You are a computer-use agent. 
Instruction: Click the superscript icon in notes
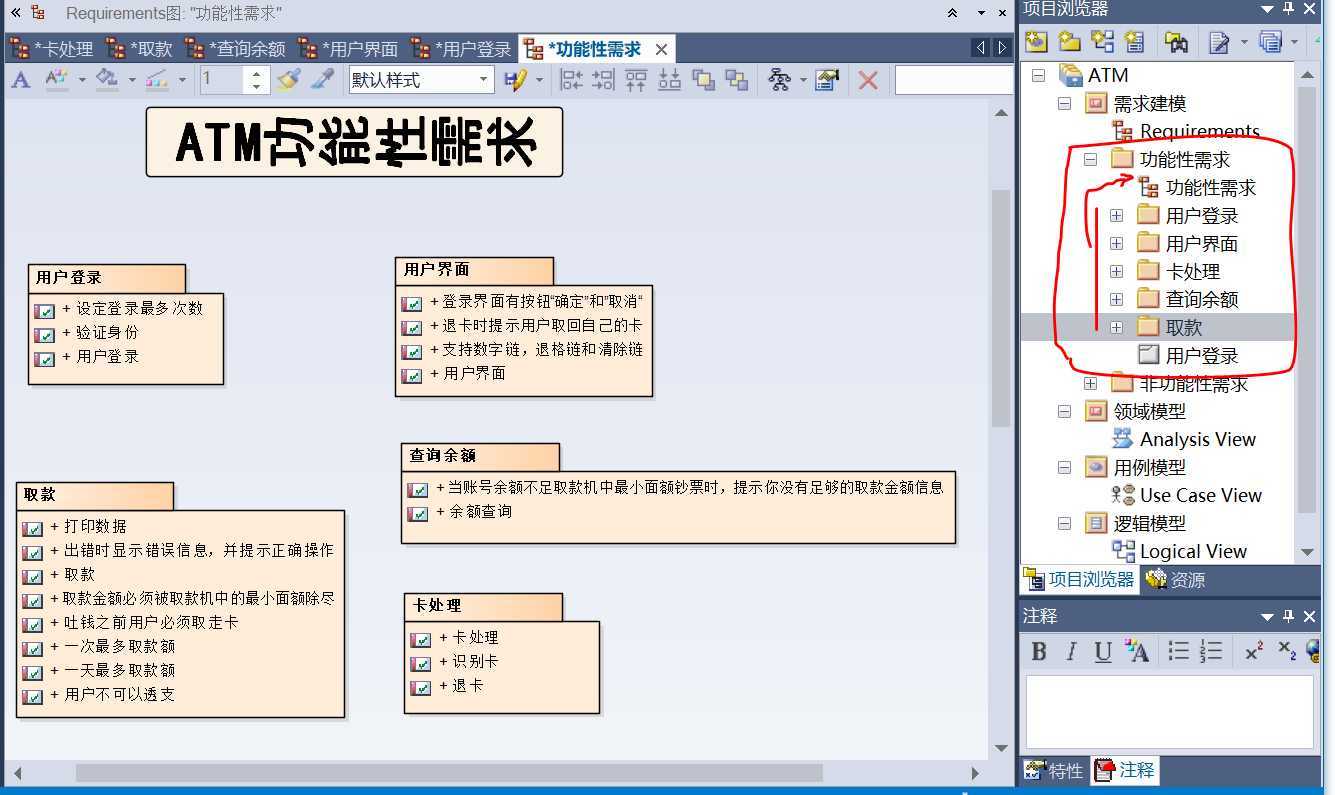point(1254,652)
